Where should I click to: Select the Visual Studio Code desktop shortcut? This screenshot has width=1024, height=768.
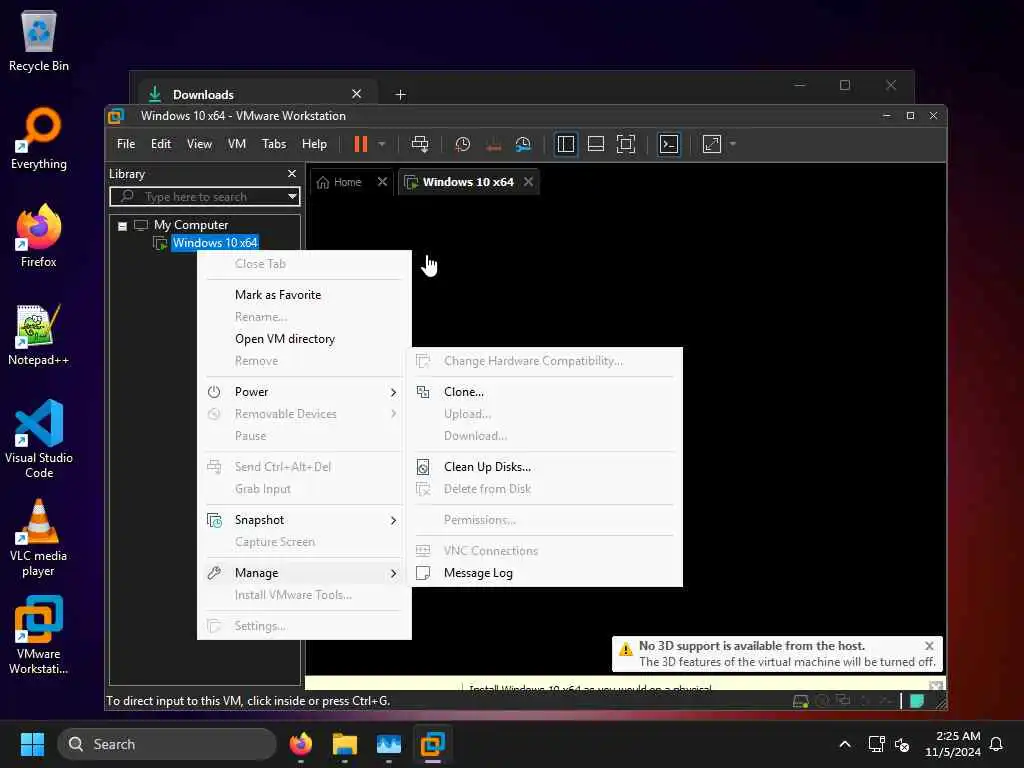[x=39, y=439]
